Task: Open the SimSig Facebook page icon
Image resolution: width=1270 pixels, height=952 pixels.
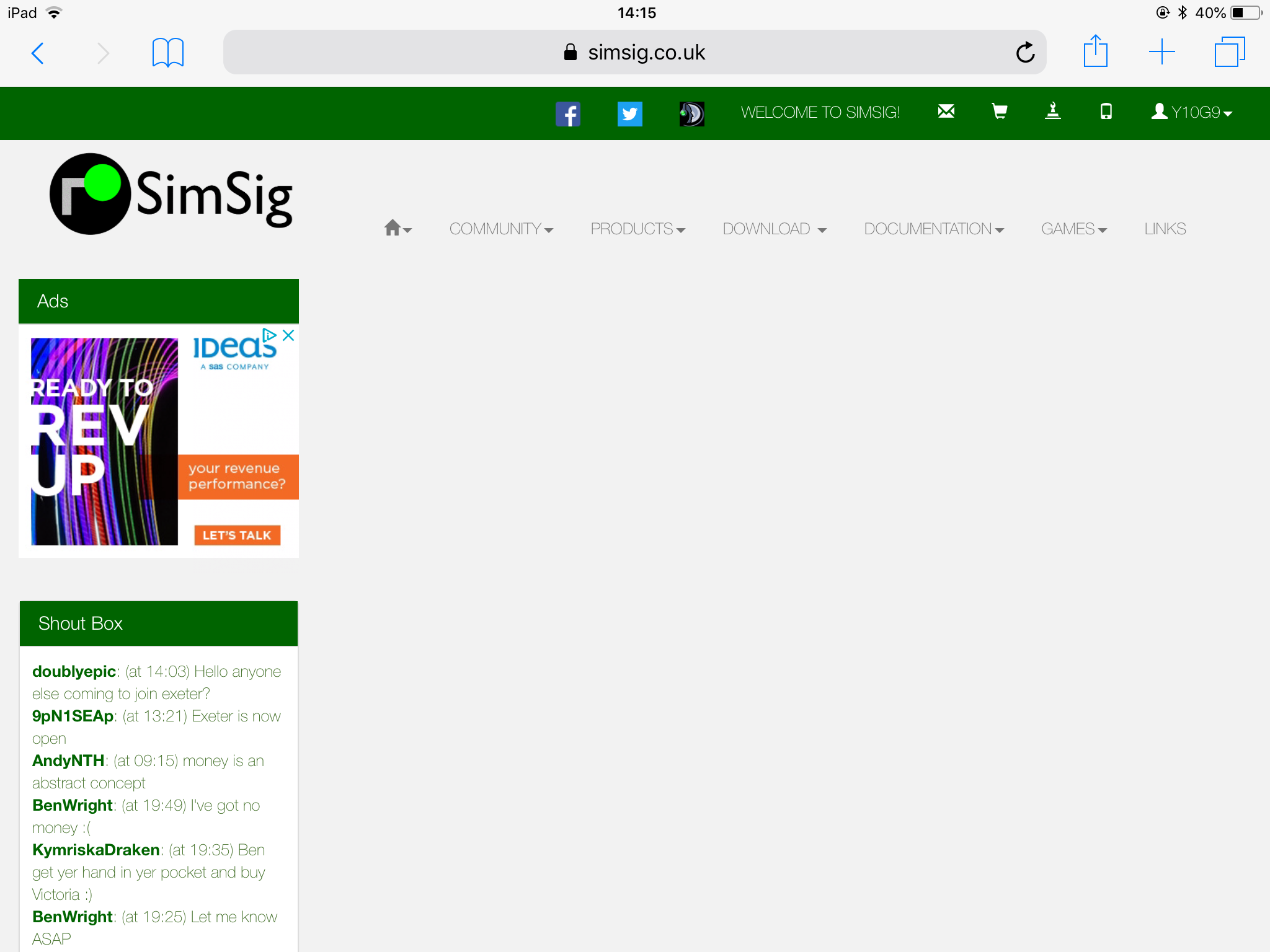Action: 568,113
